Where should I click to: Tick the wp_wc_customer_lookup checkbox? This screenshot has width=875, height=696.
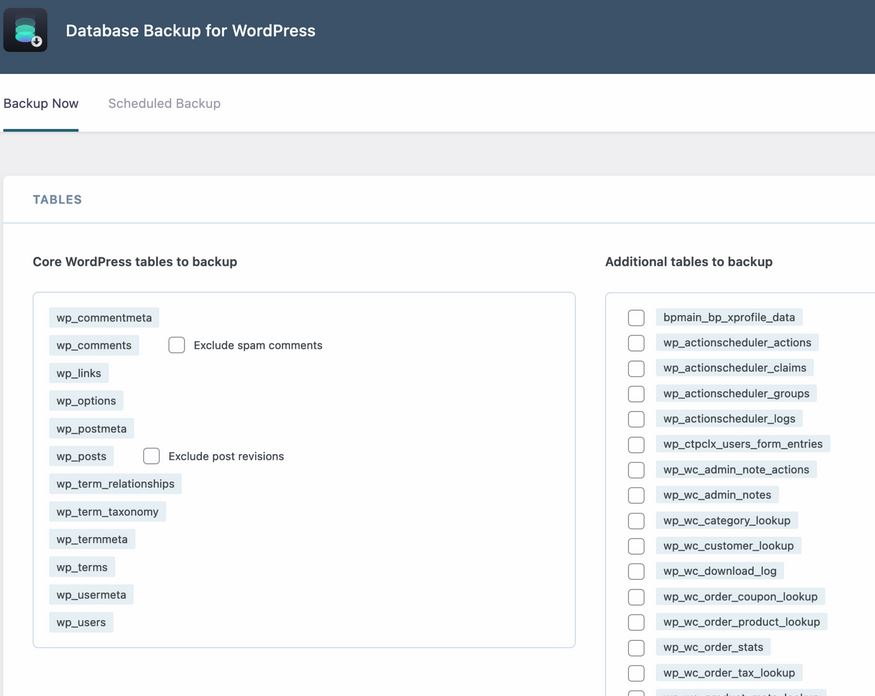coord(636,546)
